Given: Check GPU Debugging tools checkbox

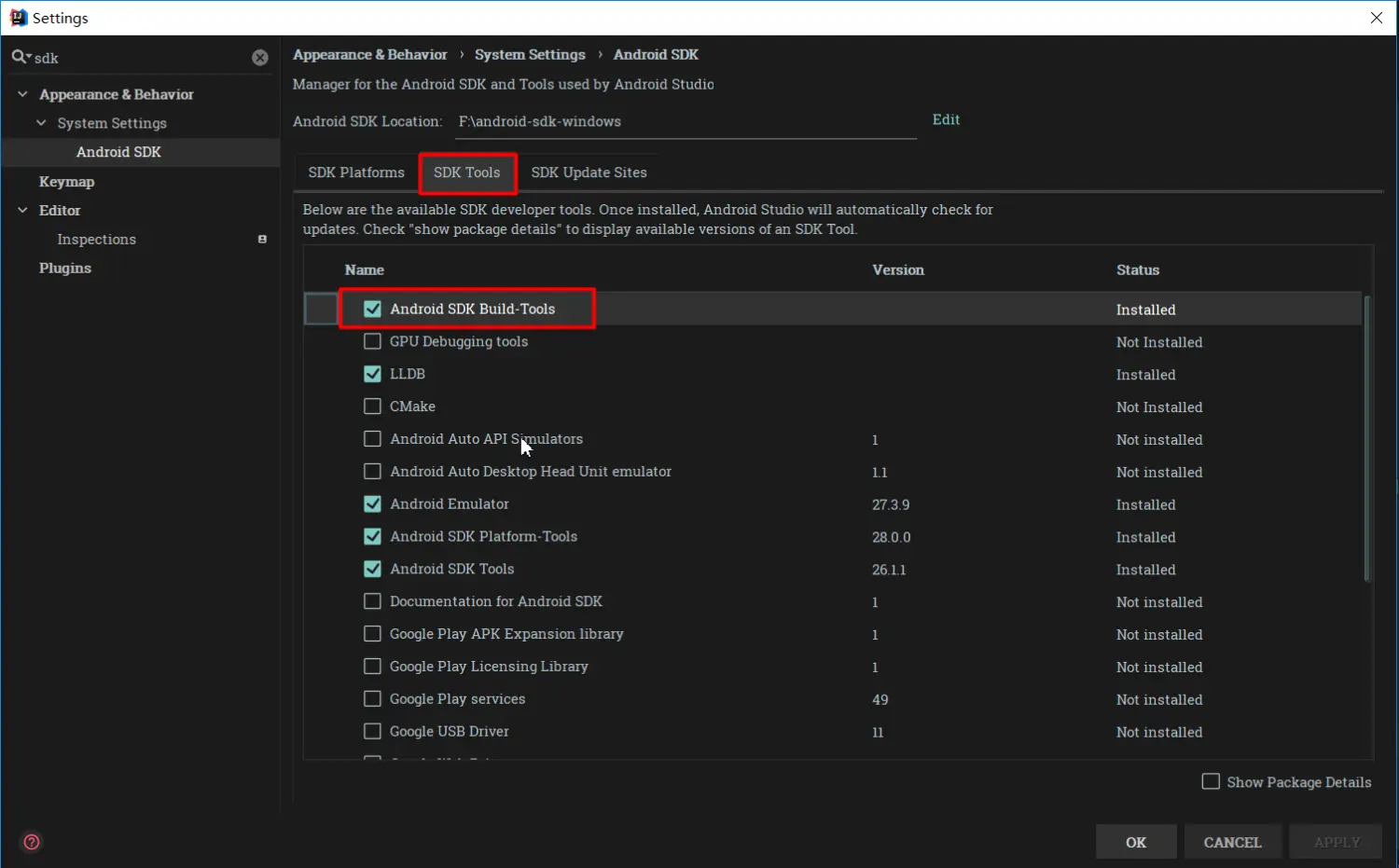Looking at the screenshot, I should click(x=372, y=341).
